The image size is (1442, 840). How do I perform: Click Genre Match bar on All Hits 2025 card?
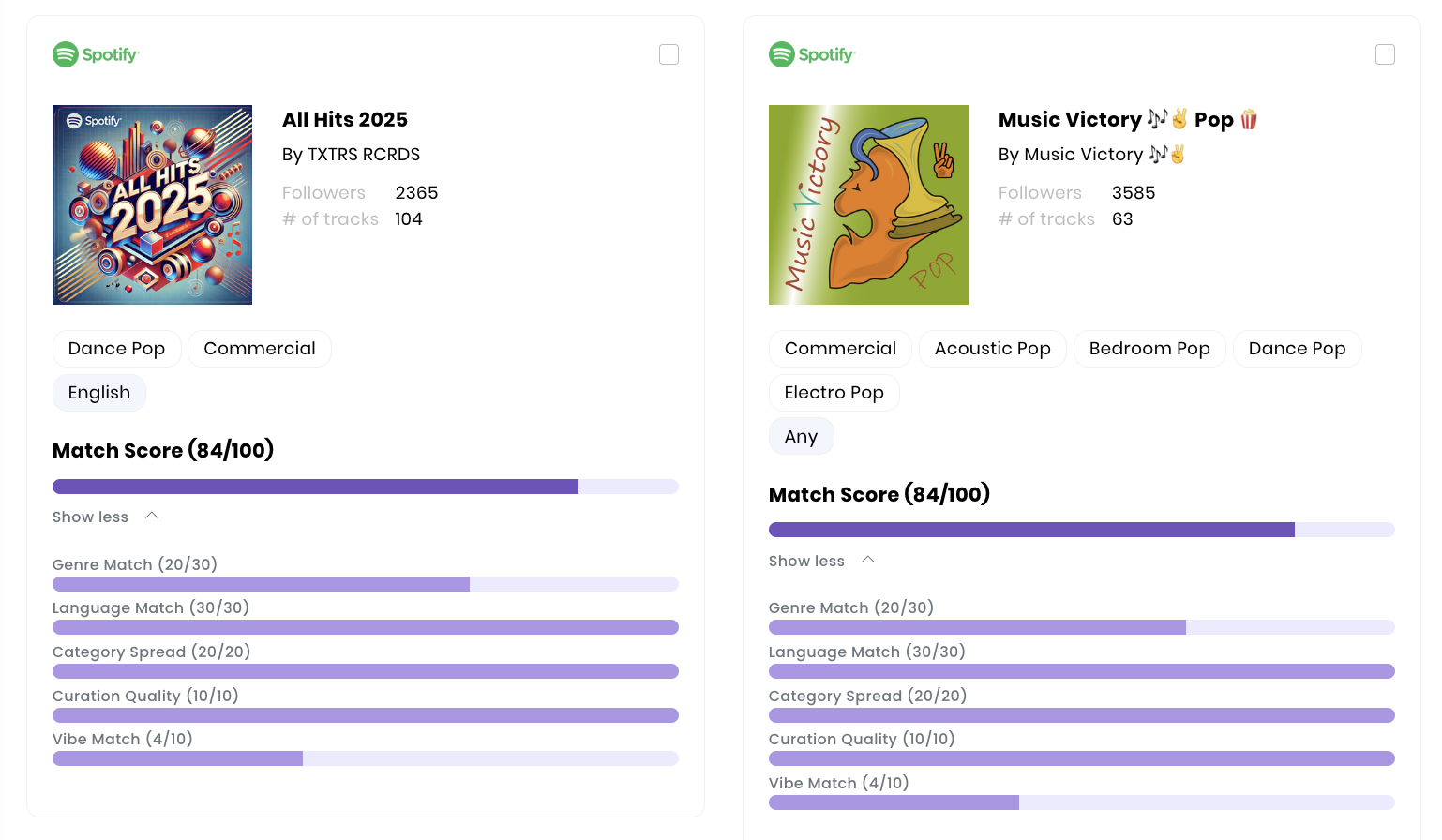pos(366,584)
